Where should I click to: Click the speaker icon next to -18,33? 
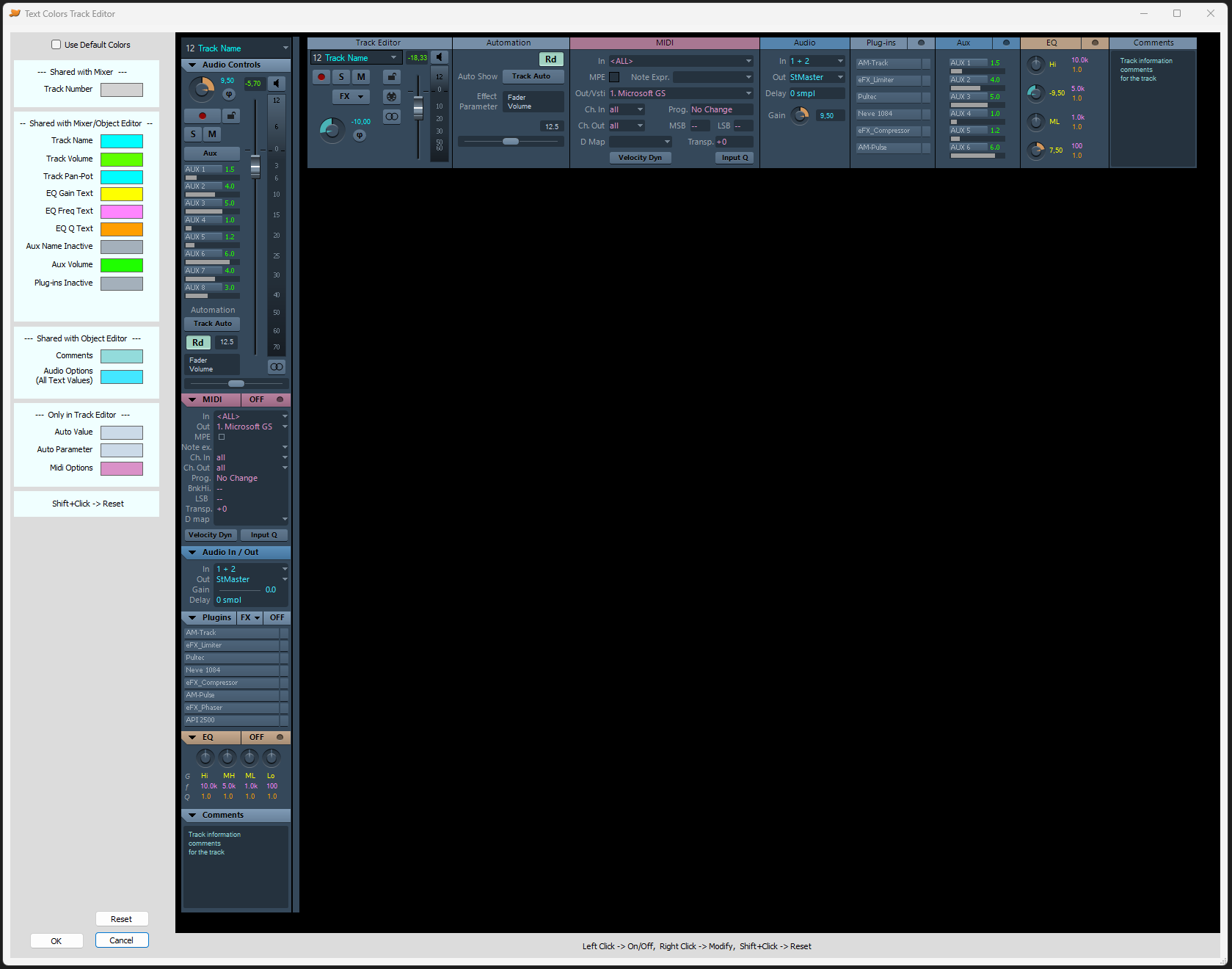click(440, 57)
